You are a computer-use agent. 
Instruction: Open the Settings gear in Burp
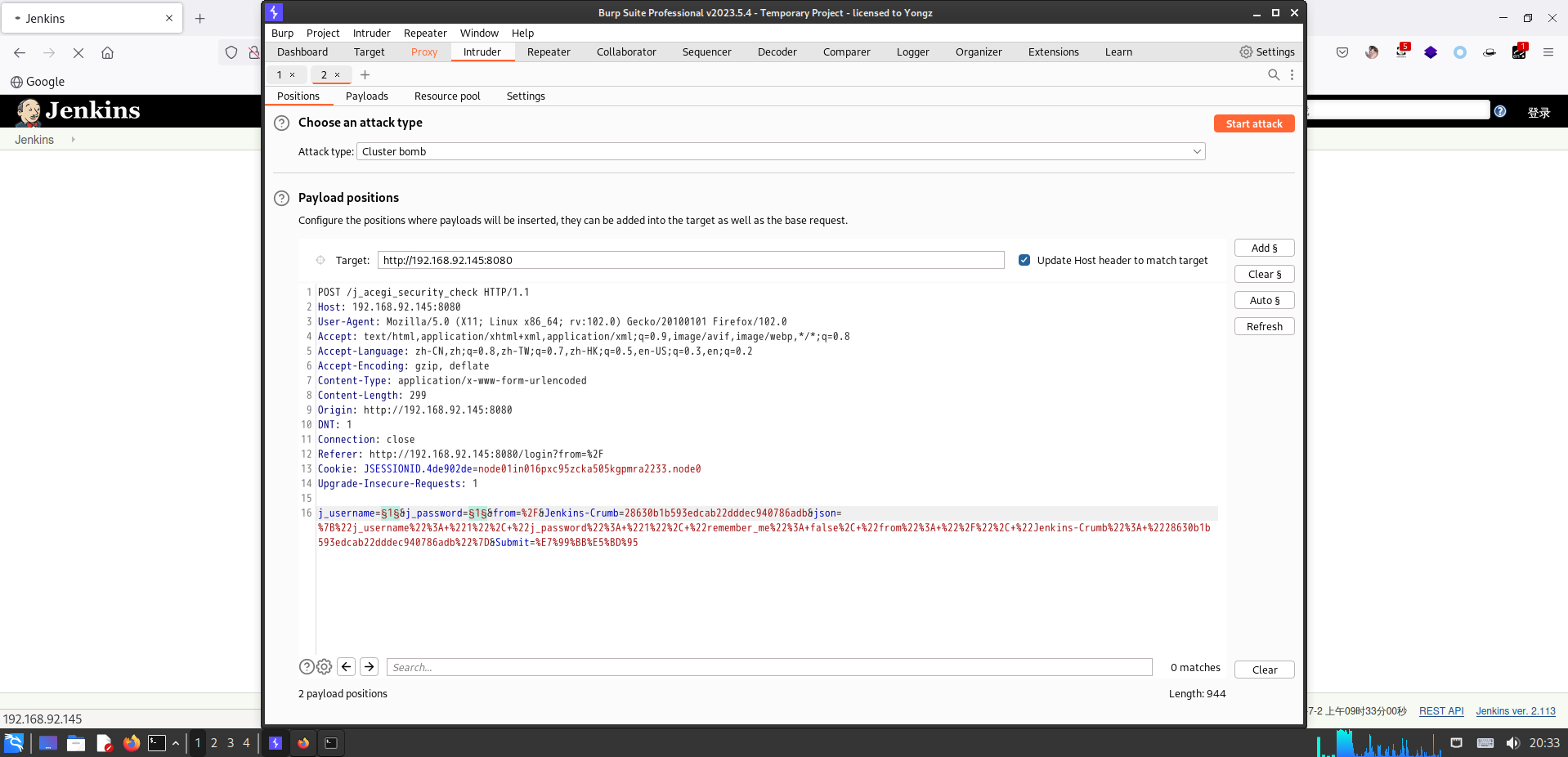tap(1266, 52)
